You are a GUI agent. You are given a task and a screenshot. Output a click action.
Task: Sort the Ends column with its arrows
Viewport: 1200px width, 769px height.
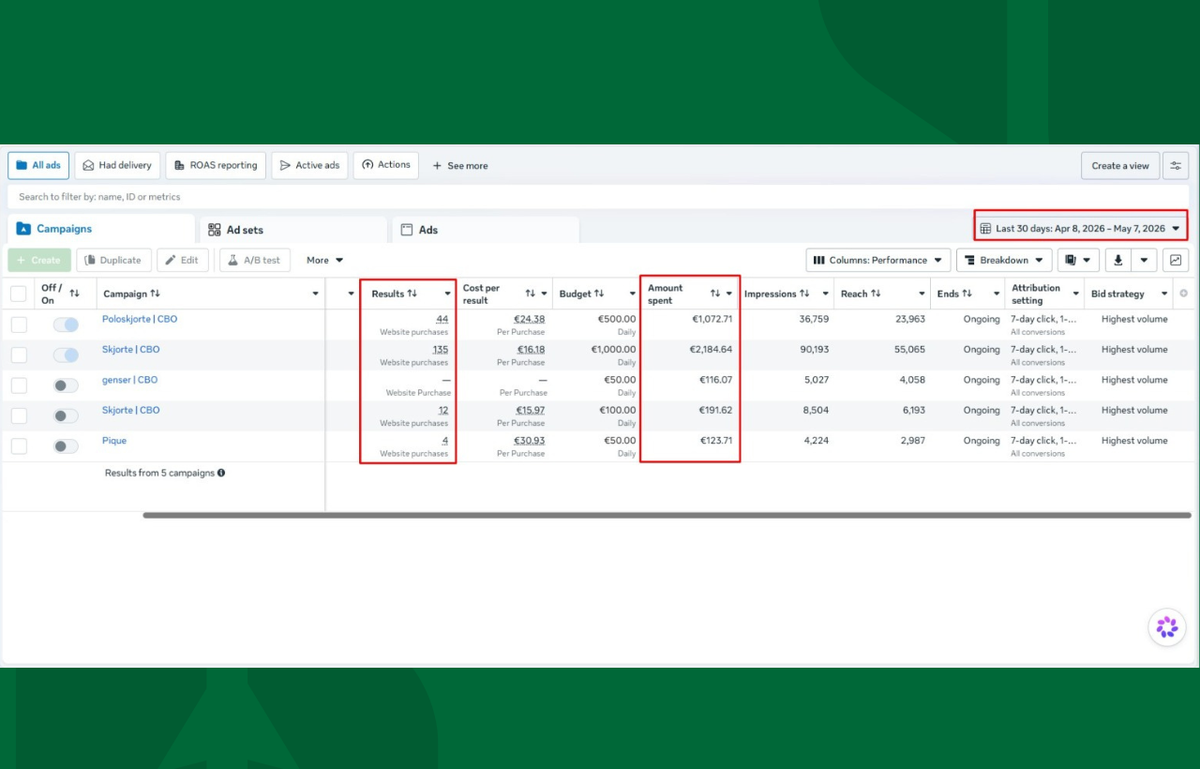(x=967, y=294)
